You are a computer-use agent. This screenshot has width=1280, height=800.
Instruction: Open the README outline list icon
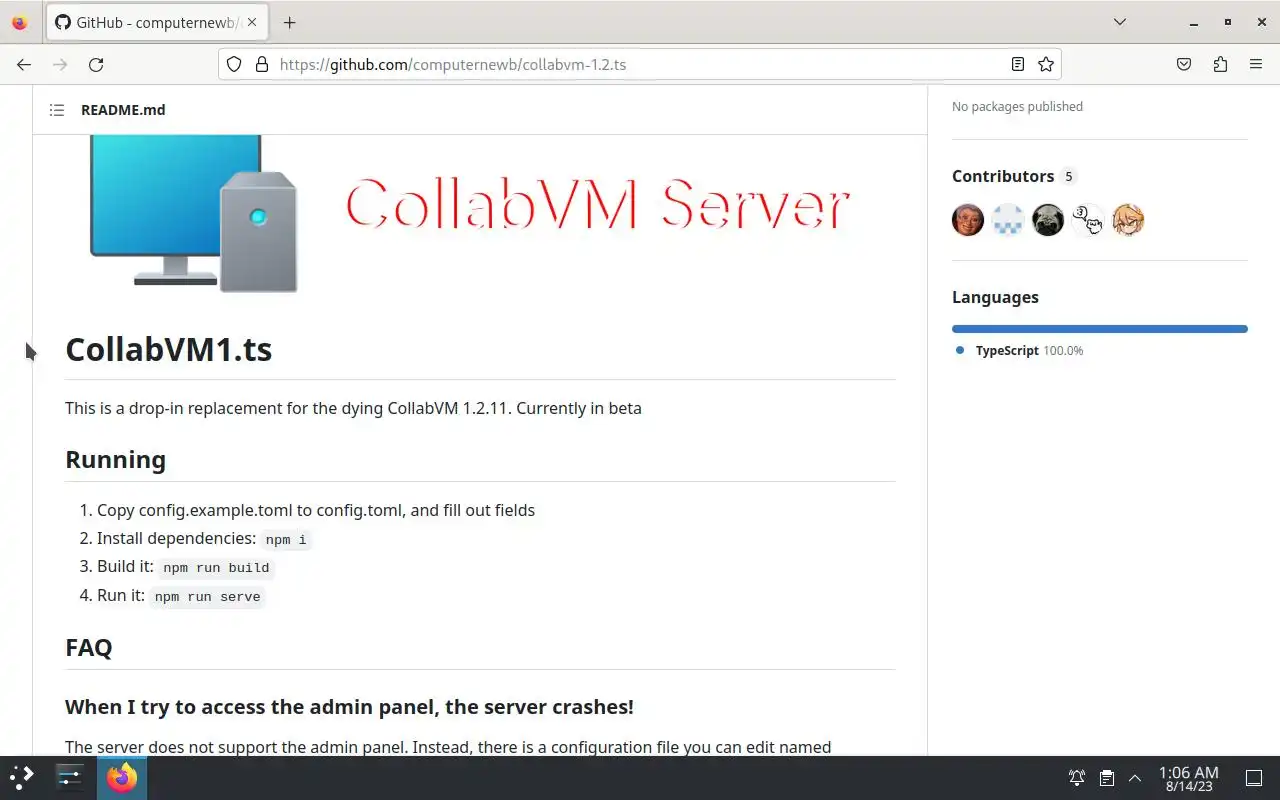pos(57,110)
